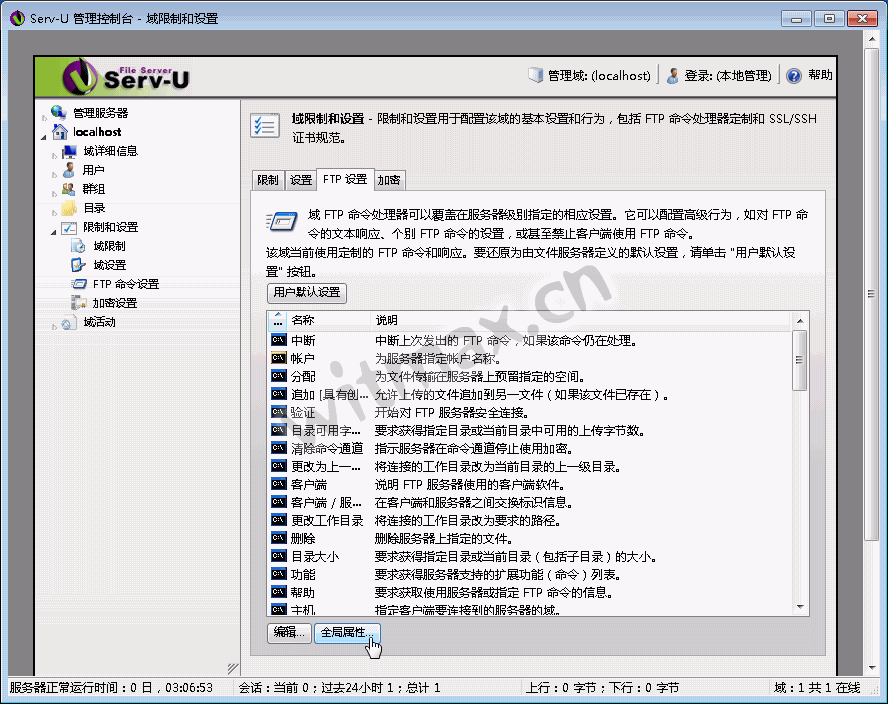Click the main window scrollbar thumb
Screen dimensions: 888x704
pos(871,293)
